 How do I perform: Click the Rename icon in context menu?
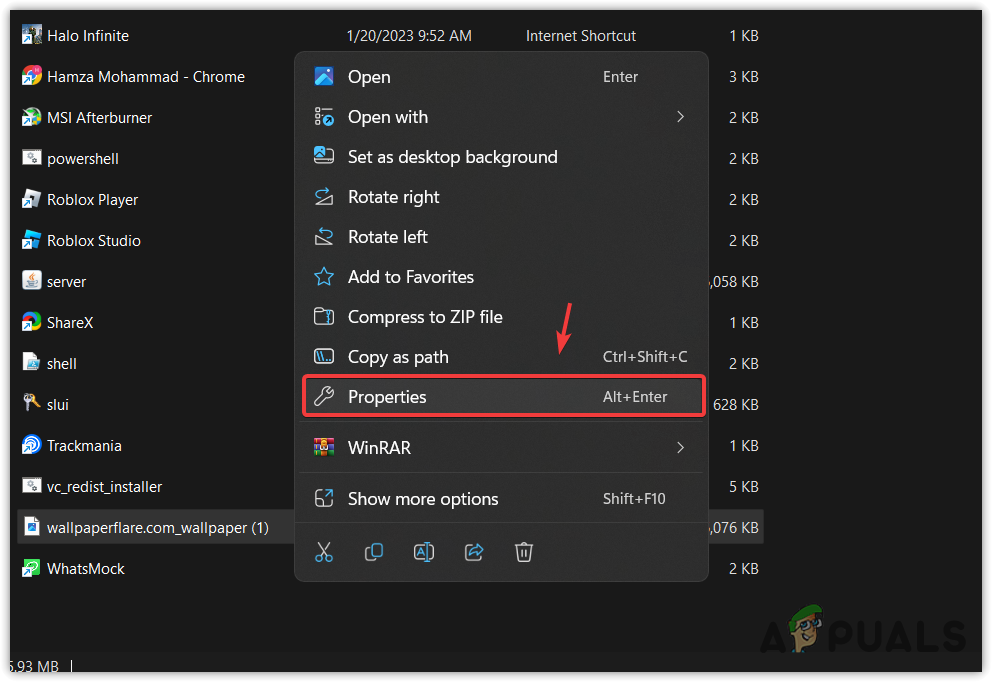tap(424, 552)
